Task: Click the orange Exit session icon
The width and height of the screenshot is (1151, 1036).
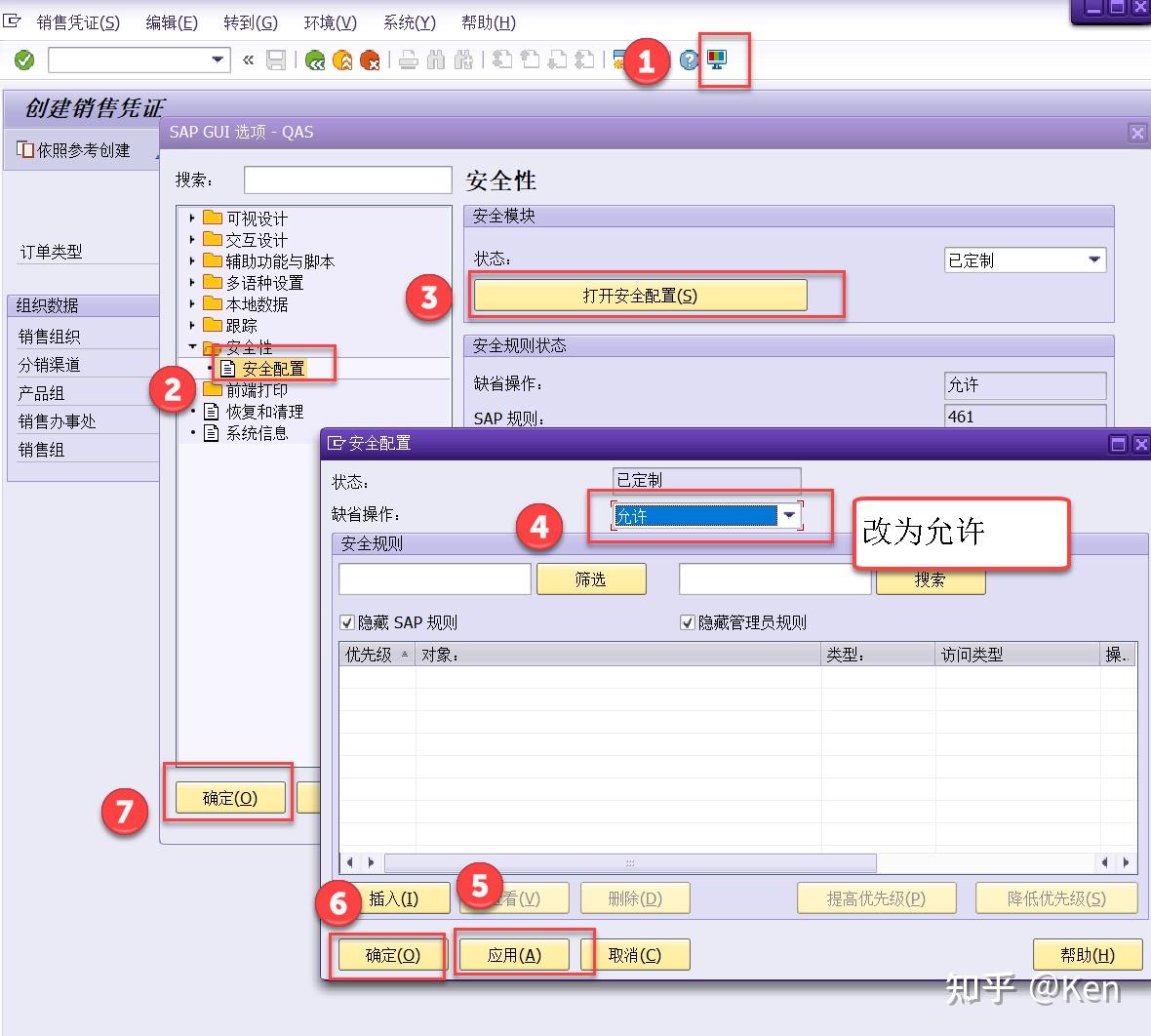Action: (342, 60)
